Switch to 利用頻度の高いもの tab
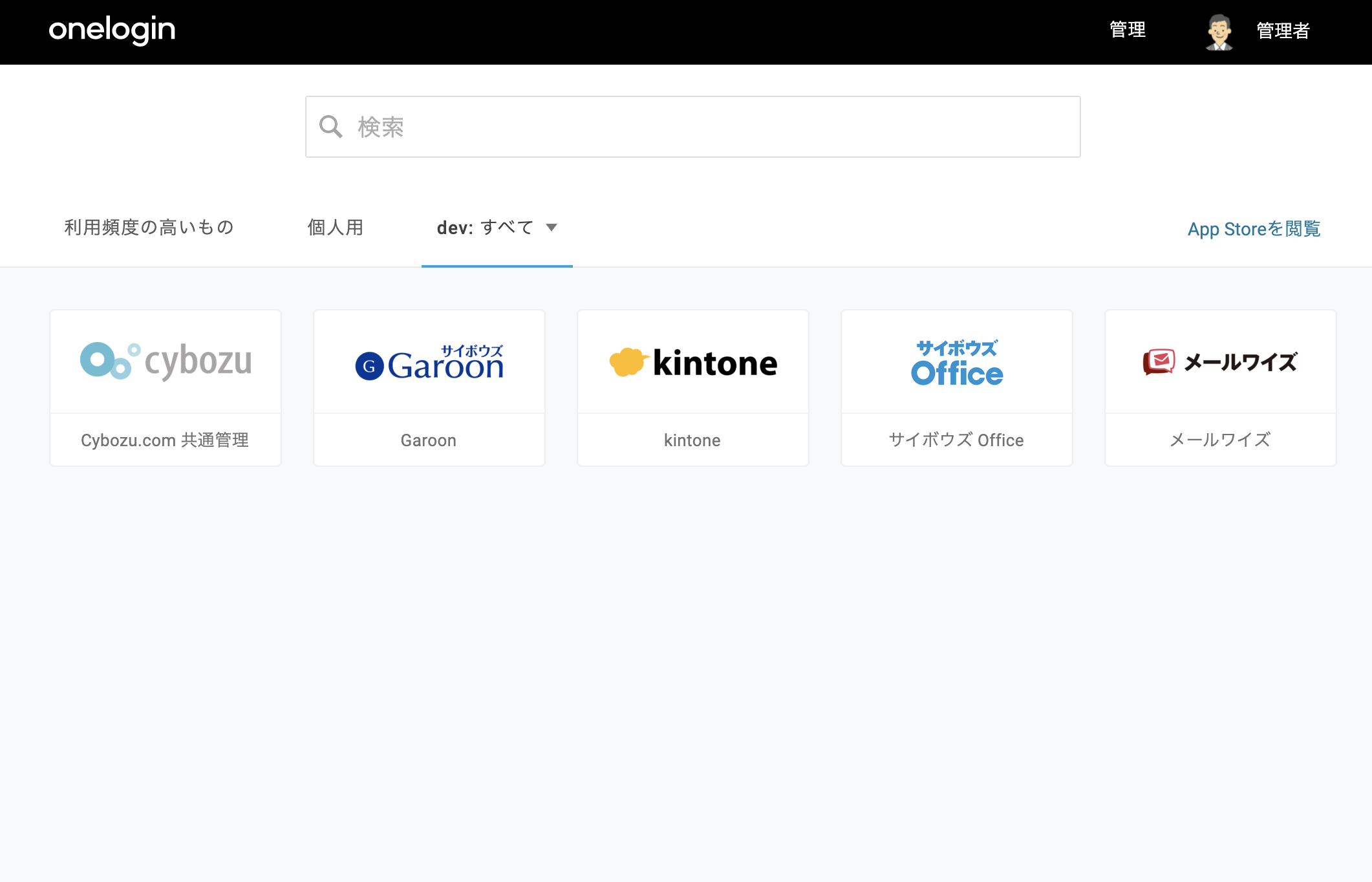Image resolution: width=1372 pixels, height=882 pixels. (149, 228)
